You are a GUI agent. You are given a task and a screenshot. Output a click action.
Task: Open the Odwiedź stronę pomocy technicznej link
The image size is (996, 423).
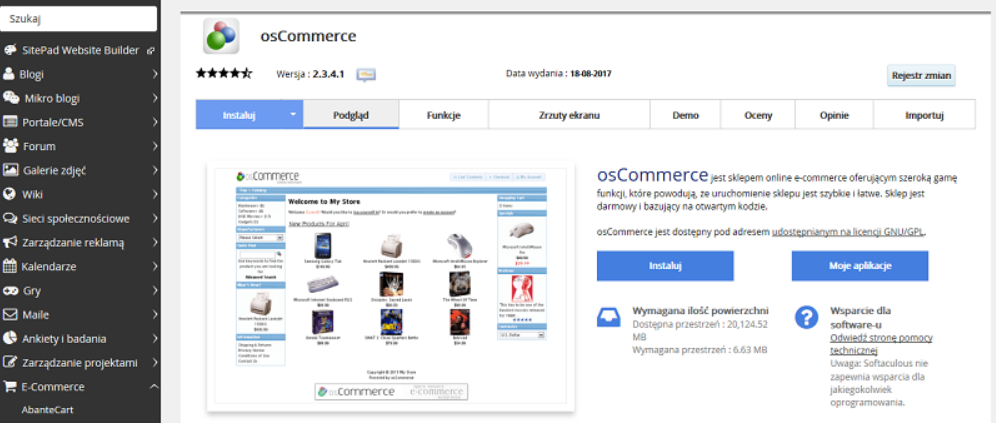881,344
